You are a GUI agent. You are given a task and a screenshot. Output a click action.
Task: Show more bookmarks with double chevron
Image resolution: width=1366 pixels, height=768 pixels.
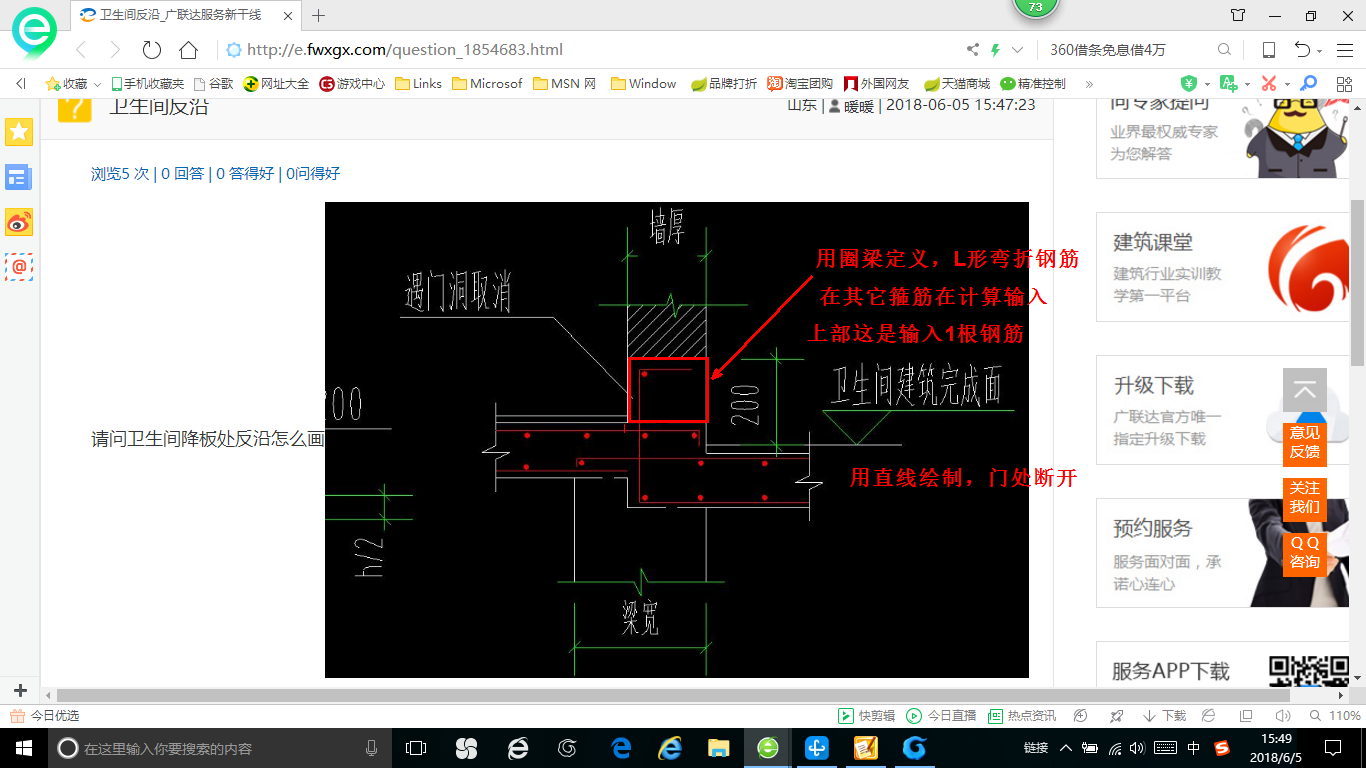(1089, 84)
